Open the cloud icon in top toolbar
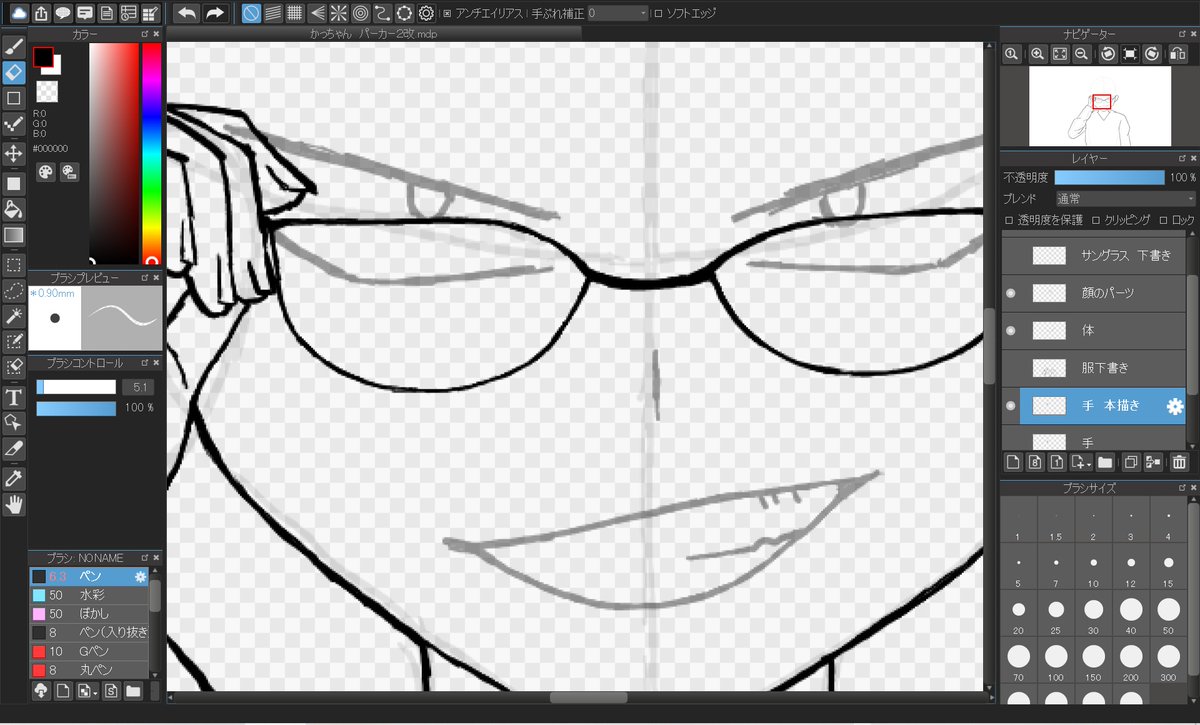Viewport: 1200px width, 725px height. (19, 13)
